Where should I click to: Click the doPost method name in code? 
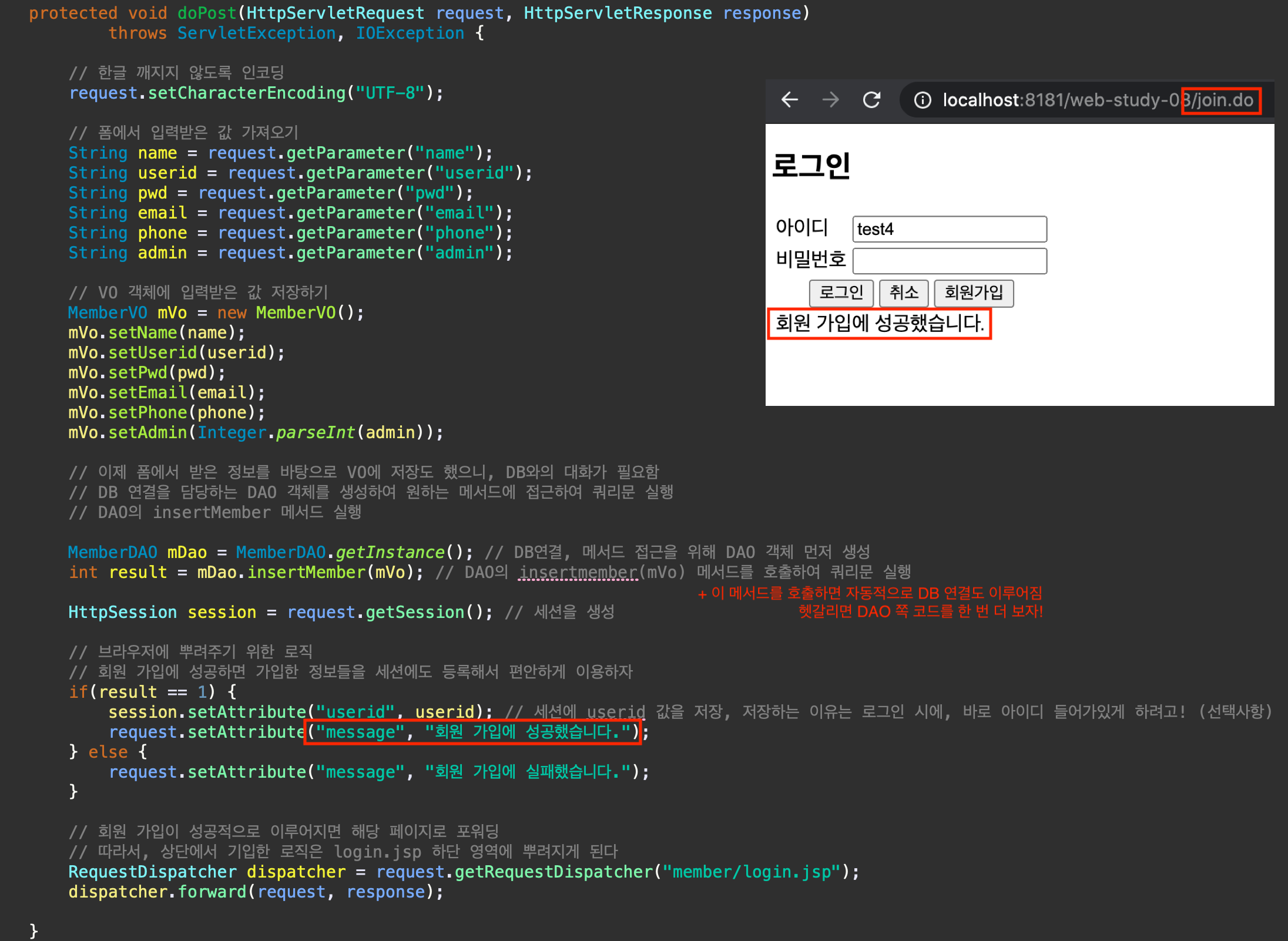(207, 13)
